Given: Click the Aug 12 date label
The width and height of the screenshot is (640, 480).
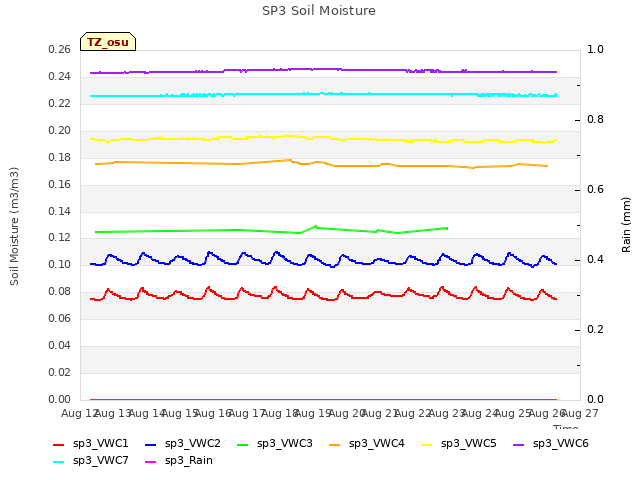Looking at the screenshot, I should (78, 413).
